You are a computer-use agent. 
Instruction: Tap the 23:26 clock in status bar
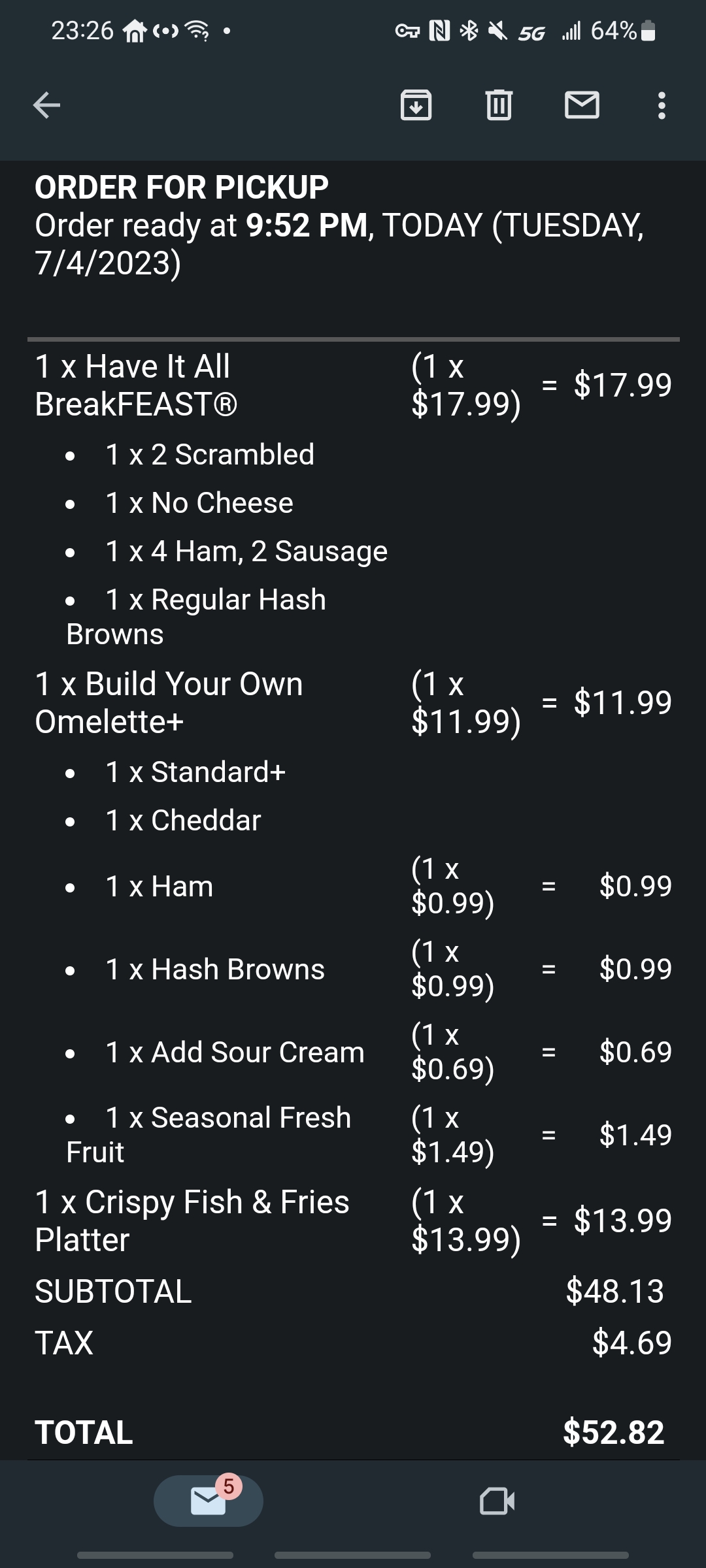tap(82, 31)
